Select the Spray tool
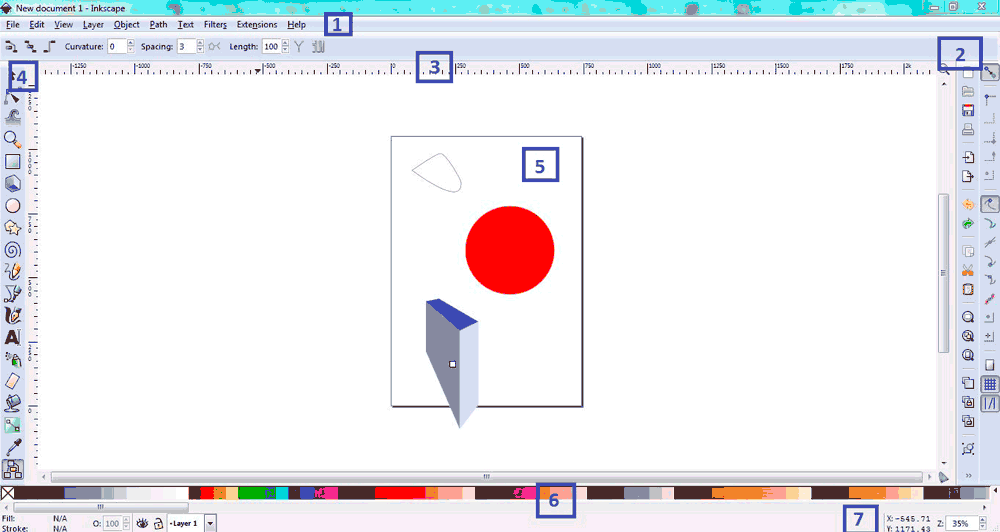 (13, 359)
